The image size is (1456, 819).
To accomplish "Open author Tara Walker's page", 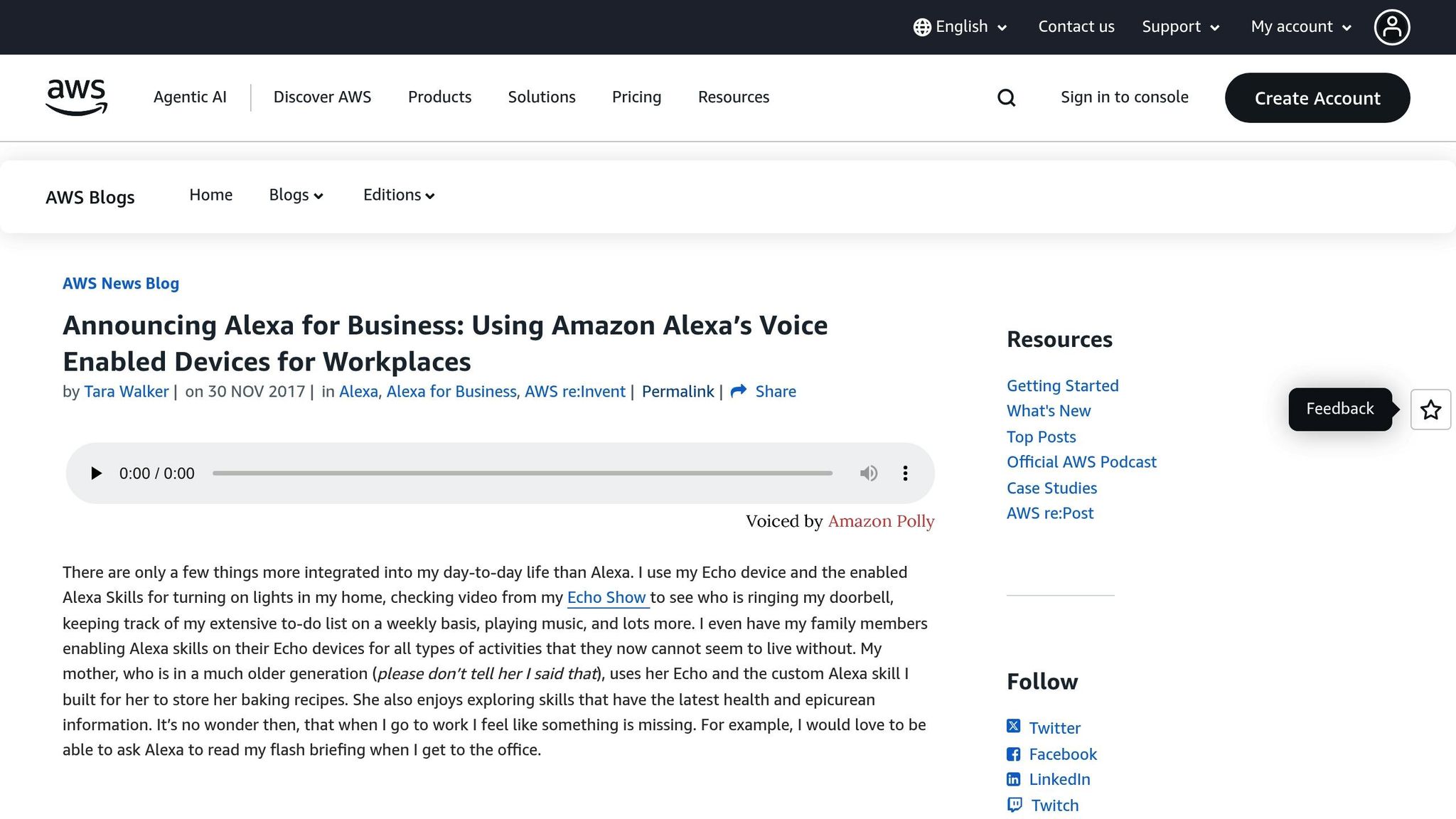I will 127,392.
